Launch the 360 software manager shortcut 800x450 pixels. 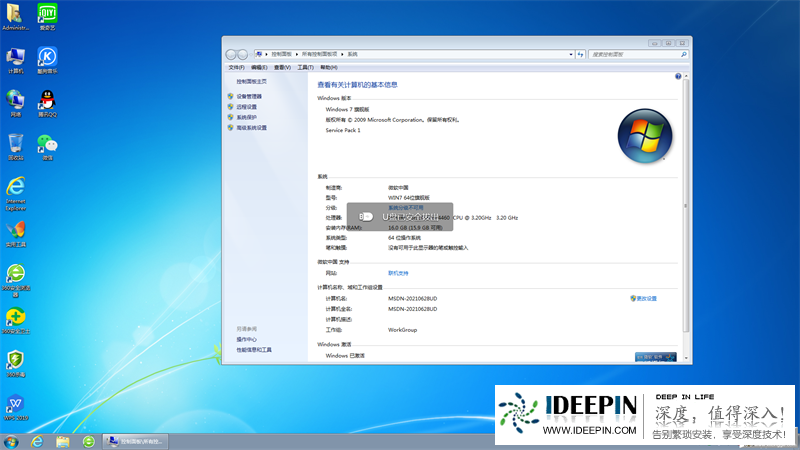point(16,321)
